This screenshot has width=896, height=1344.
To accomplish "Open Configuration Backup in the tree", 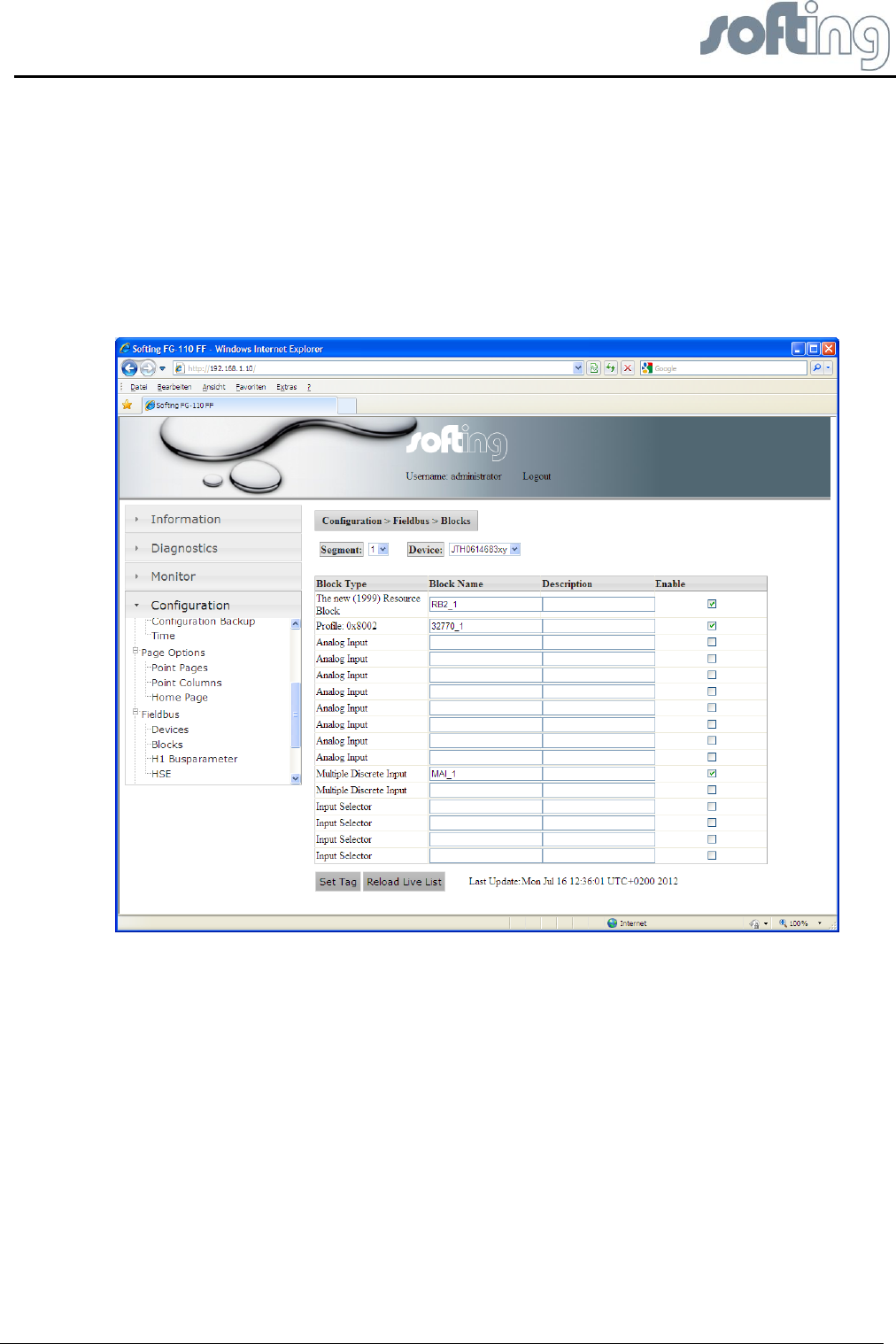I will (x=203, y=622).
